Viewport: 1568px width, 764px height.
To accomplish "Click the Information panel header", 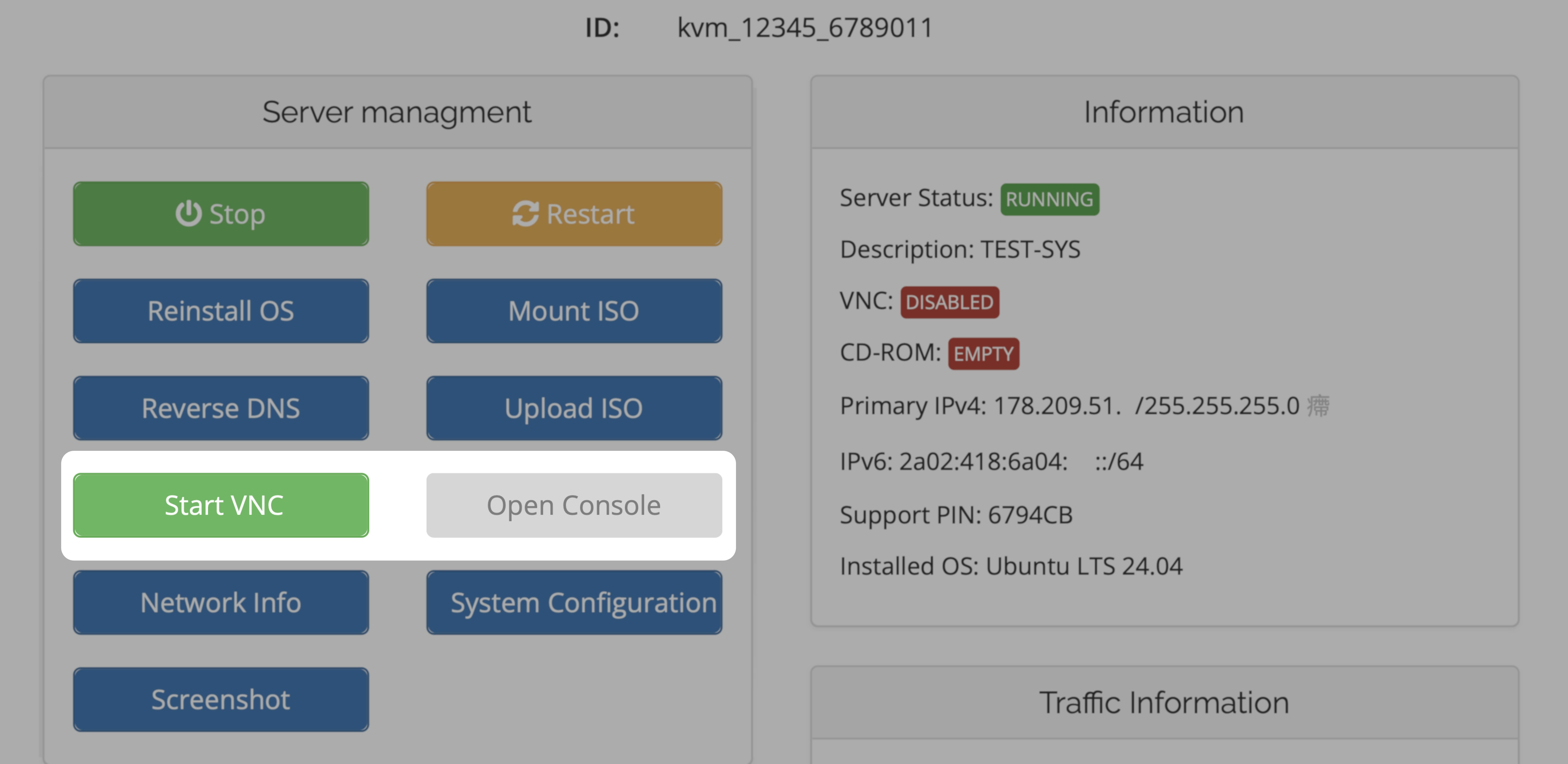I will click(x=1164, y=112).
